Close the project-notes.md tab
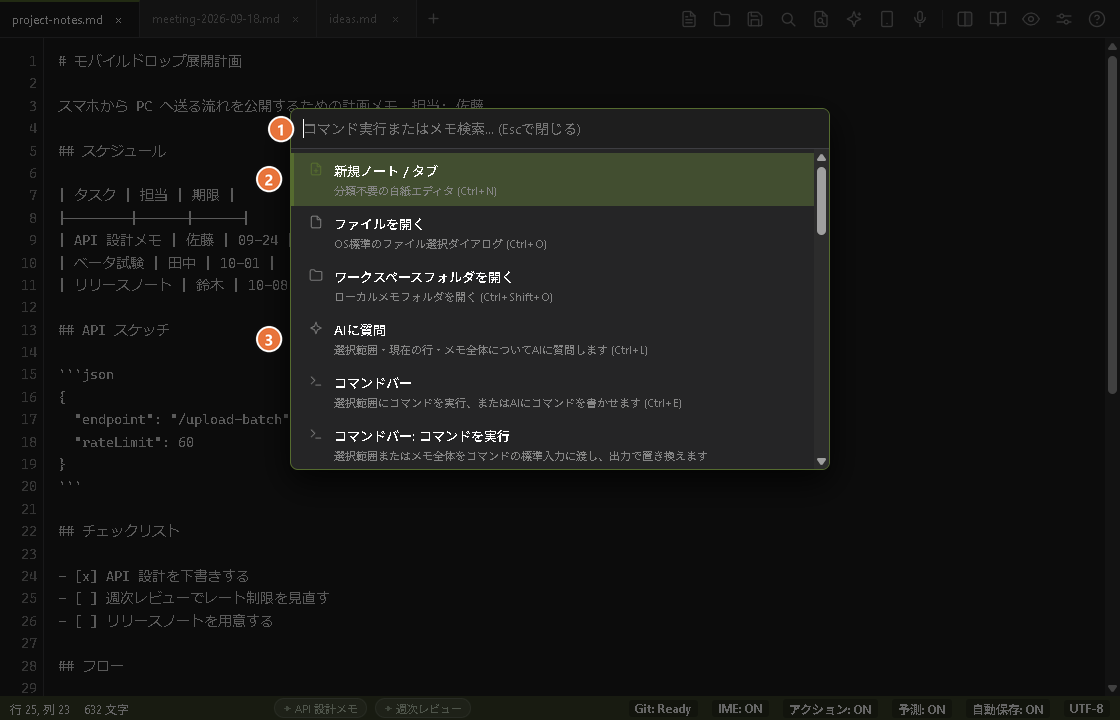 click(119, 20)
